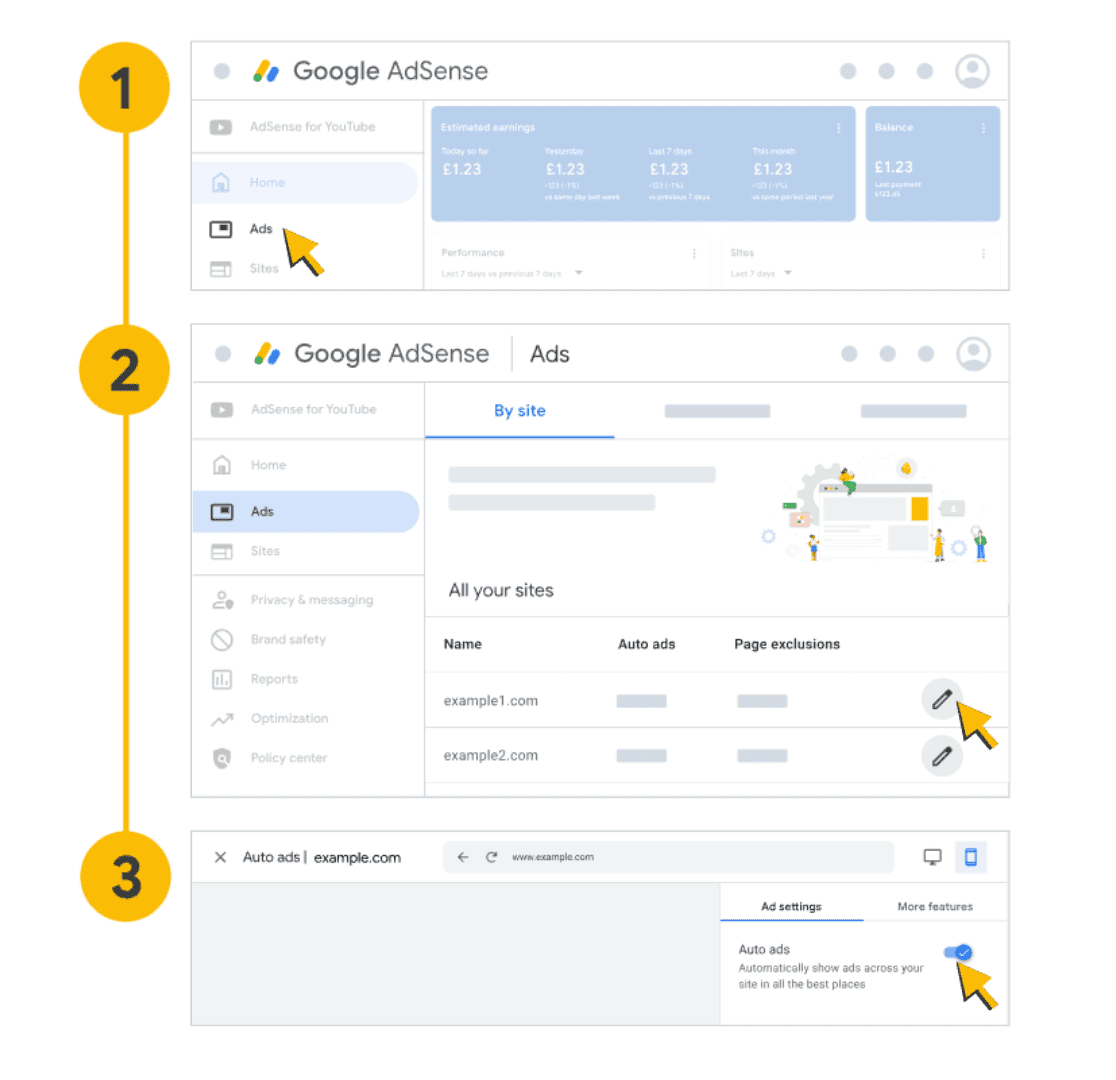Open Optimization in the sidebar
1116x1080 pixels.
coord(289,718)
